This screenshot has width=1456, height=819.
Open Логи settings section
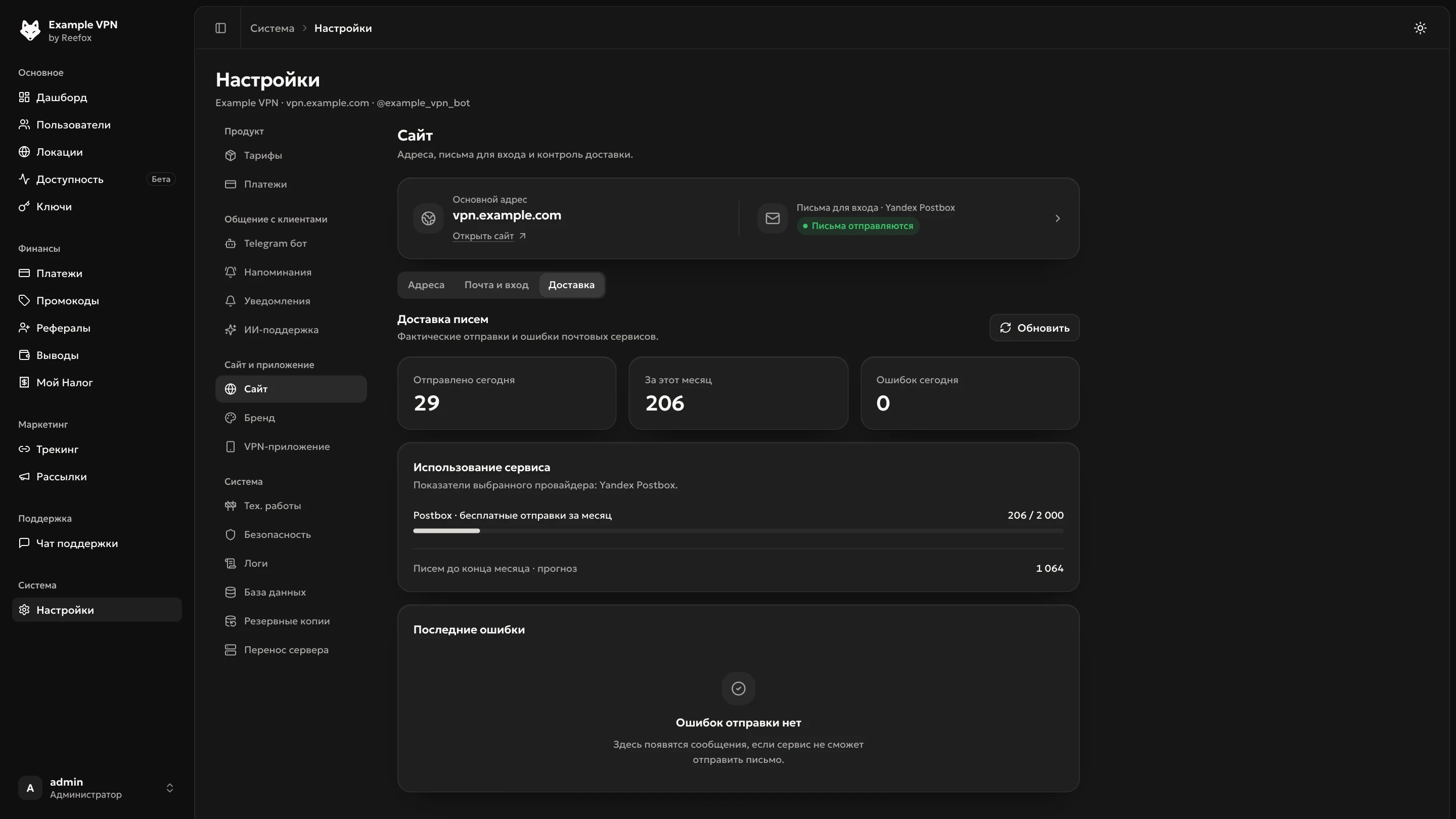point(291,564)
